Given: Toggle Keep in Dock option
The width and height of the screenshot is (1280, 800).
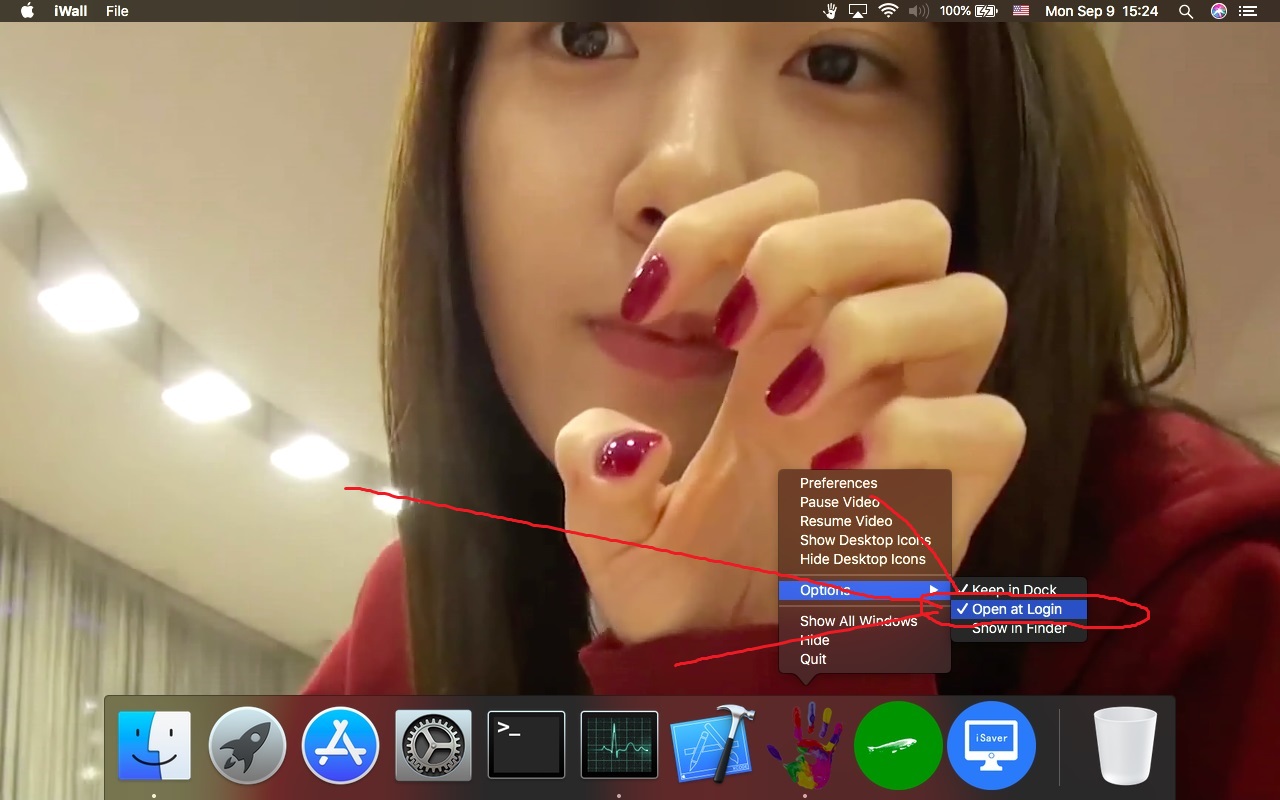Looking at the screenshot, I should [1018, 590].
